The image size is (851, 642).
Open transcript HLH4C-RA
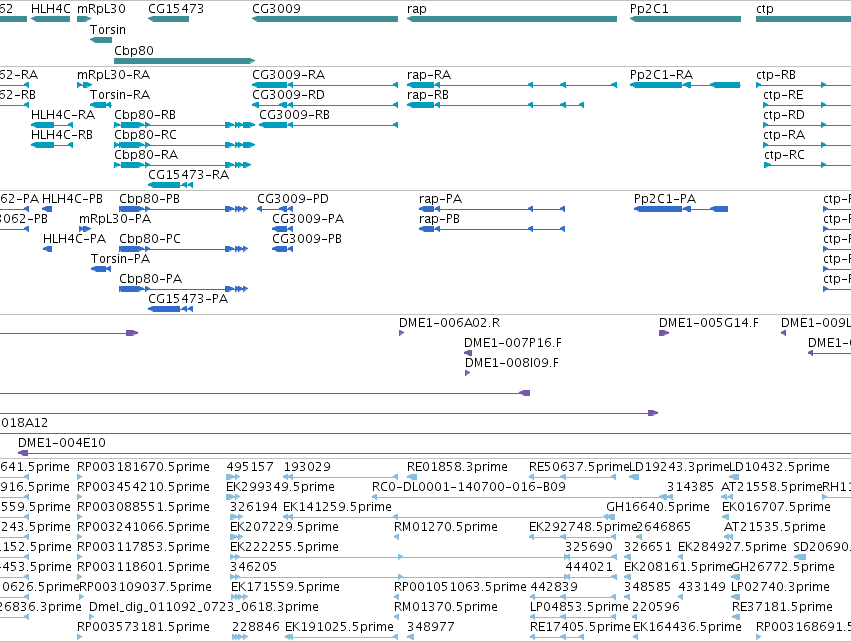[63, 115]
